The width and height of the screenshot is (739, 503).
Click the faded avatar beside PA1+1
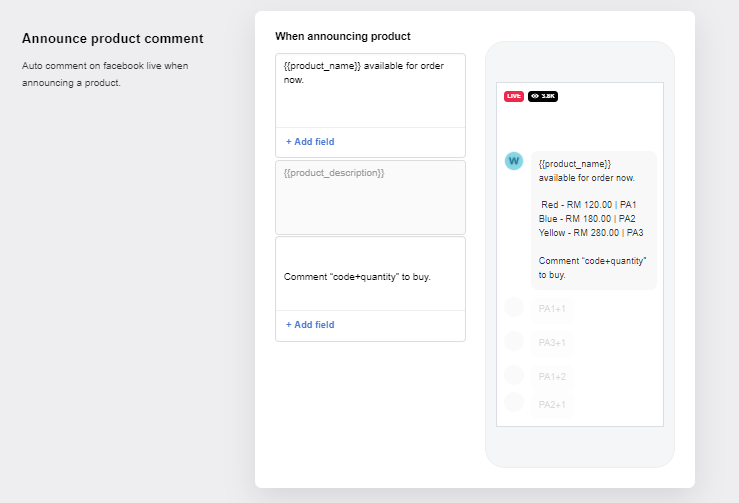click(x=514, y=307)
